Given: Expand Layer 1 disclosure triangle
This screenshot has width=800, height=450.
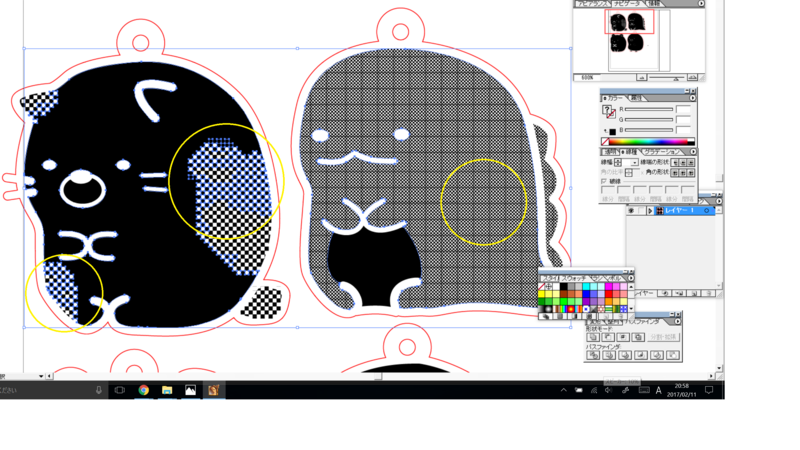Looking at the screenshot, I should click(650, 210).
